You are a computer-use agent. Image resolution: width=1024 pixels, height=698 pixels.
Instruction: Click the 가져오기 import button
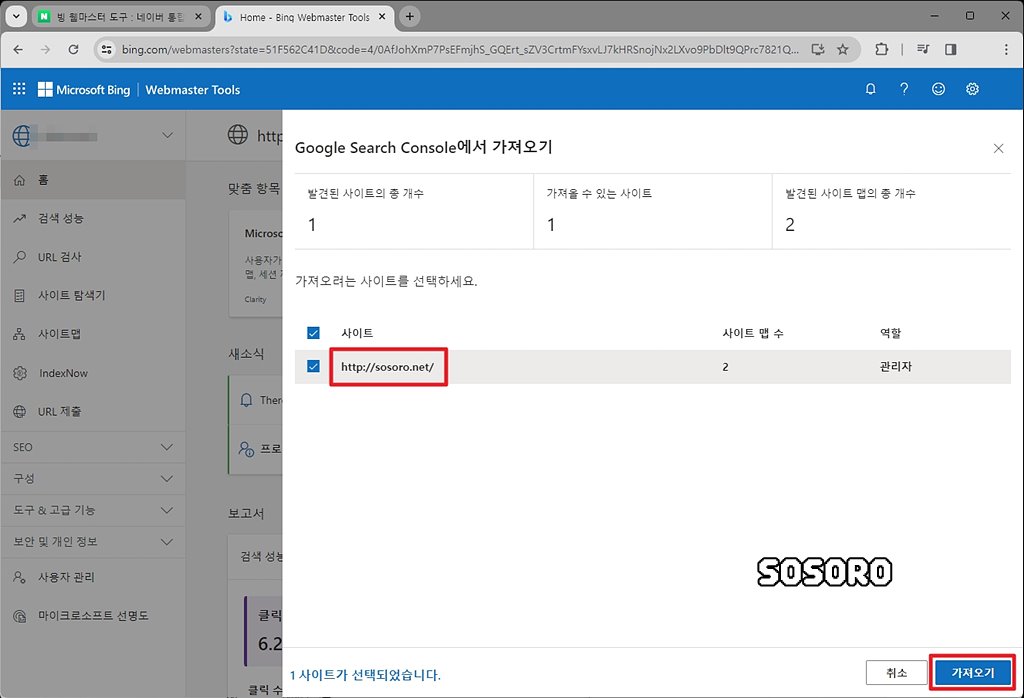click(x=973, y=673)
